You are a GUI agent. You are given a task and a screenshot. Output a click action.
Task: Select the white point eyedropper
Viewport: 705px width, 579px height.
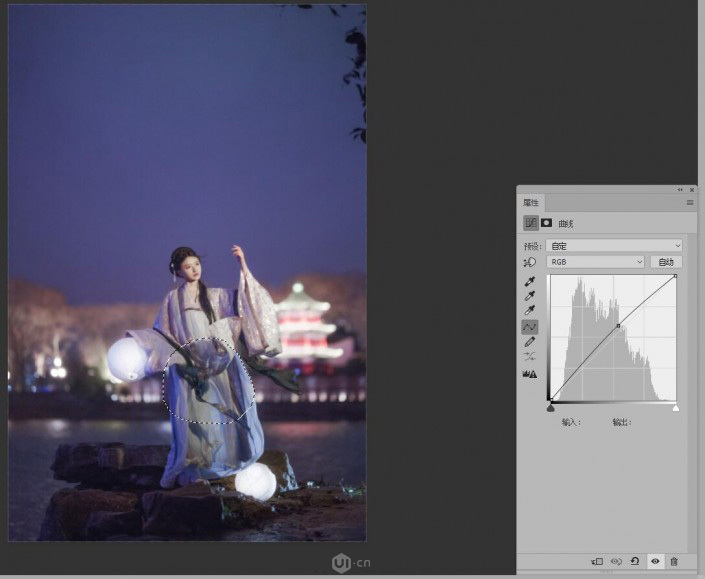click(529, 311)
